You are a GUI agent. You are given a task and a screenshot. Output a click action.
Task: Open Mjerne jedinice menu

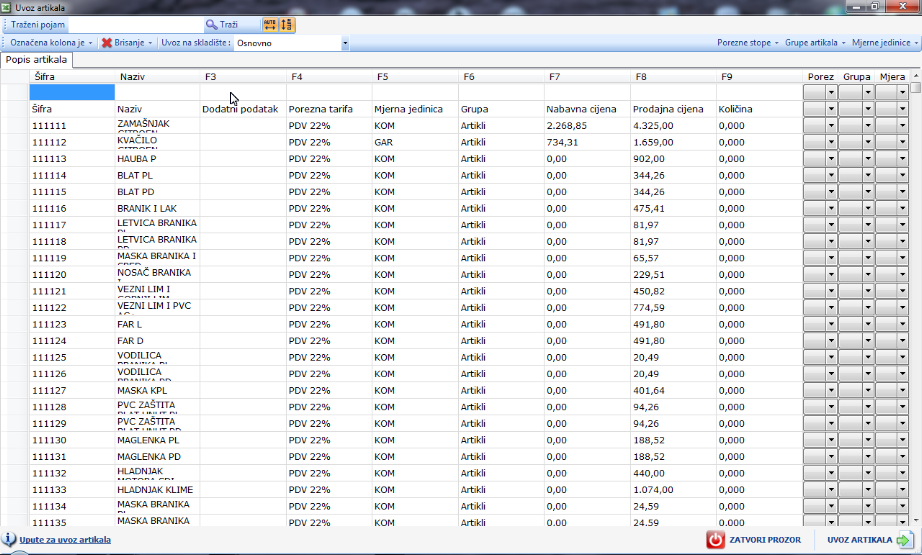pos(884,43)
